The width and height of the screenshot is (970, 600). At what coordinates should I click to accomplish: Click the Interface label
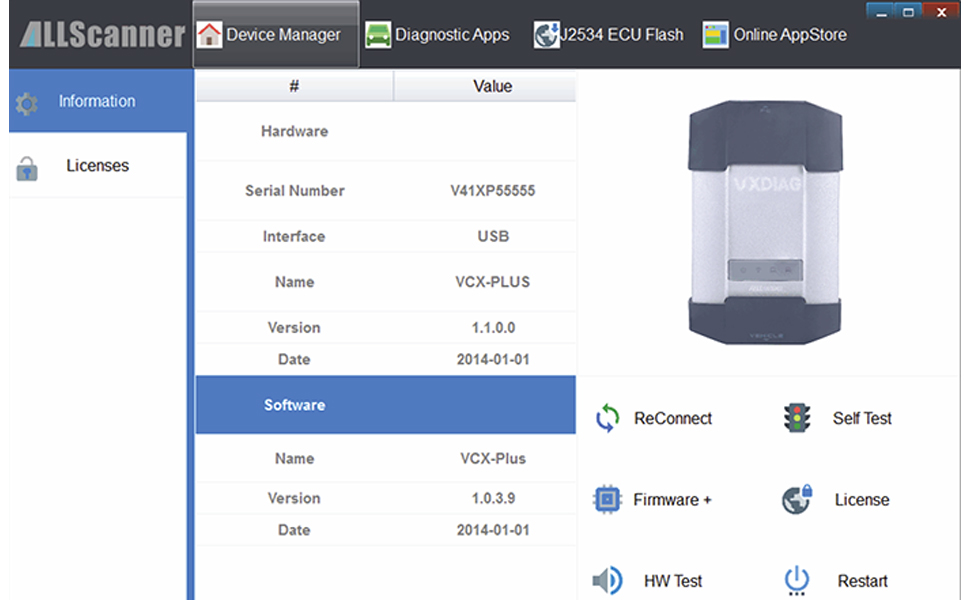(x=294, y=236)
